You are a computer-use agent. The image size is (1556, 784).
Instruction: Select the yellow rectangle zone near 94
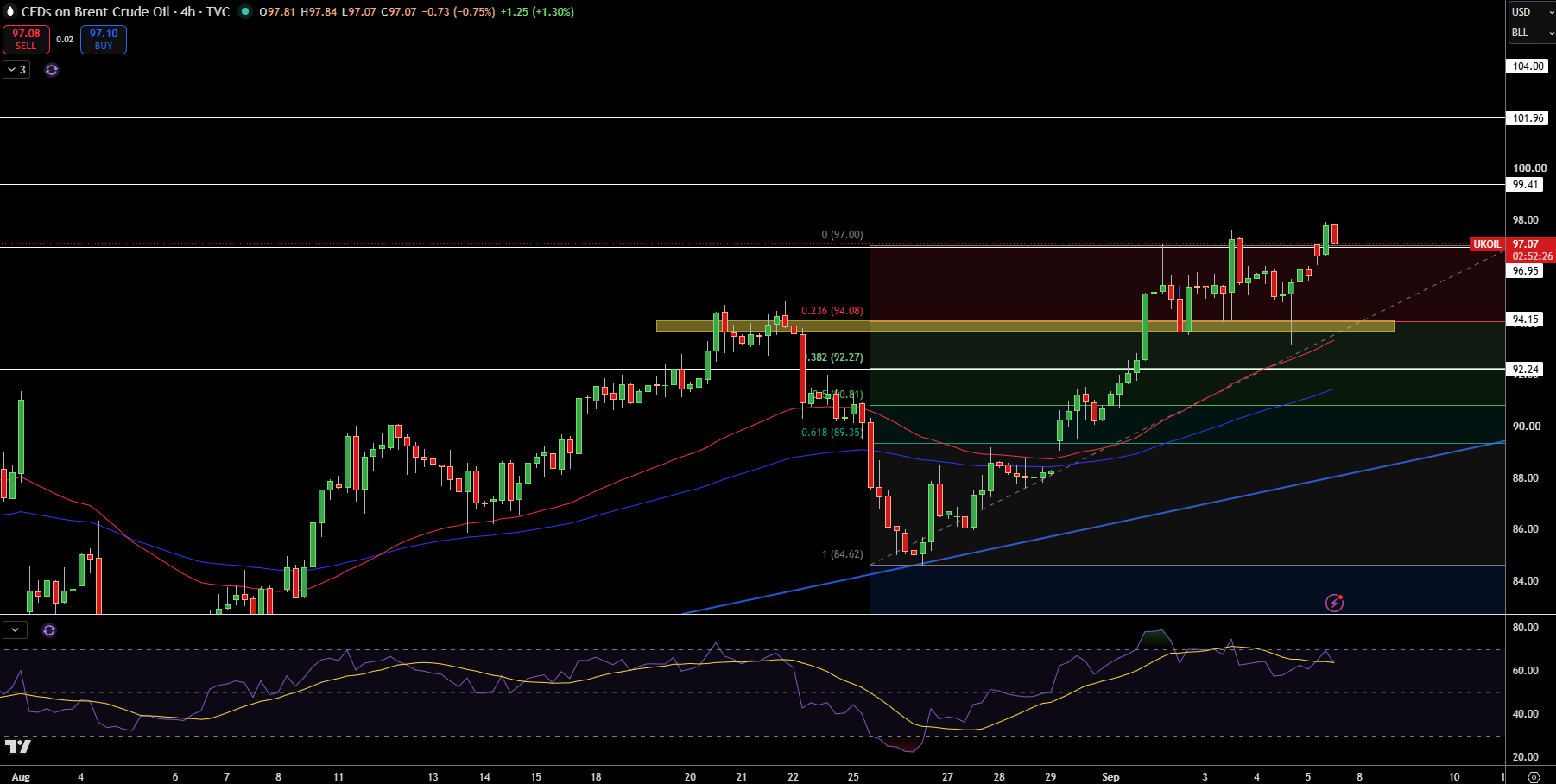click(1025, 326)
